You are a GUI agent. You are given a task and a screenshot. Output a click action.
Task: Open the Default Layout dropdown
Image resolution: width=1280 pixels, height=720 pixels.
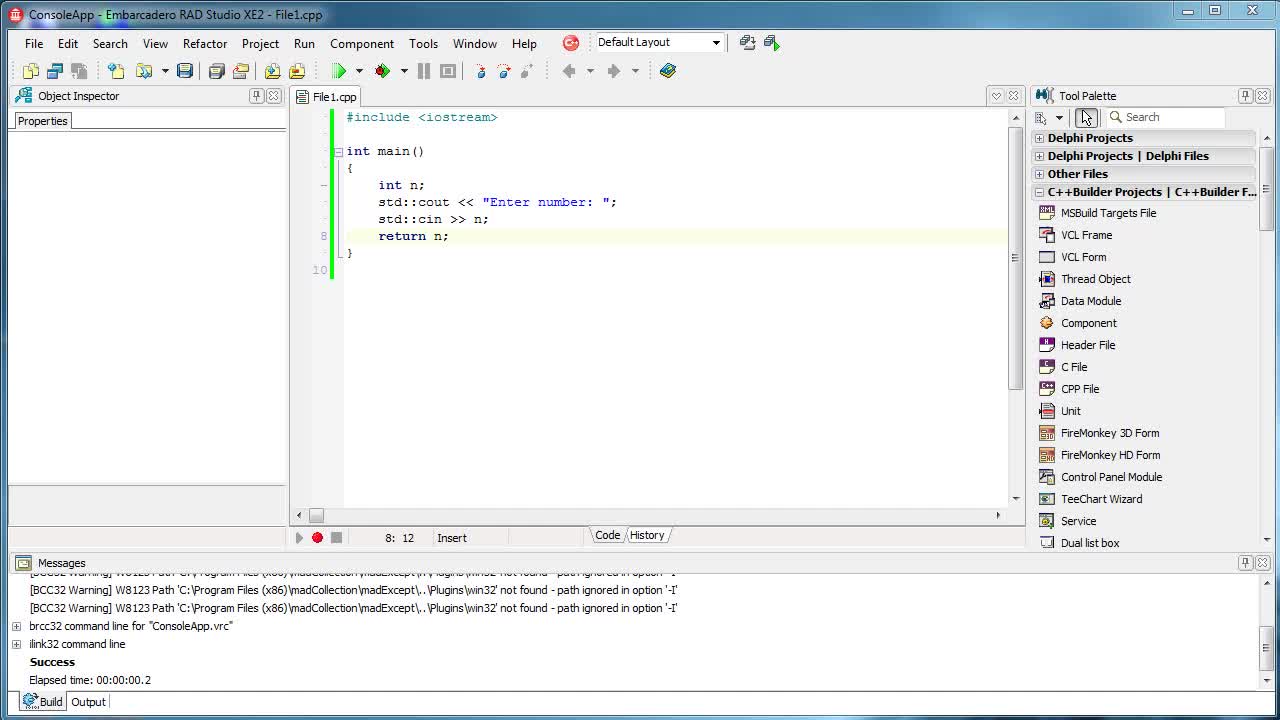[716, 43]
